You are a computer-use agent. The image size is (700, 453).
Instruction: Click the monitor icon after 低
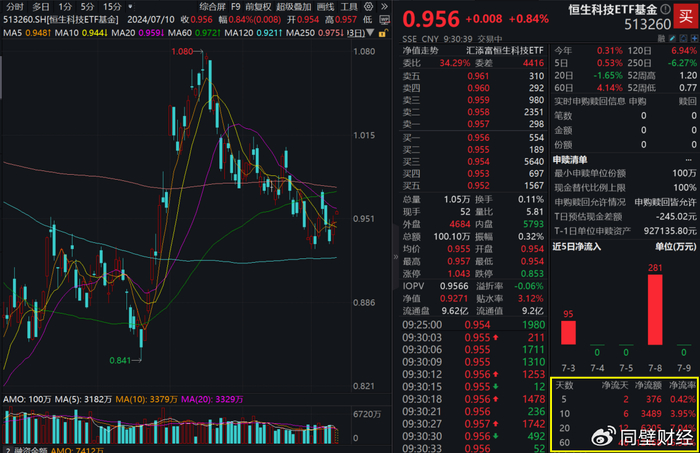384,20
